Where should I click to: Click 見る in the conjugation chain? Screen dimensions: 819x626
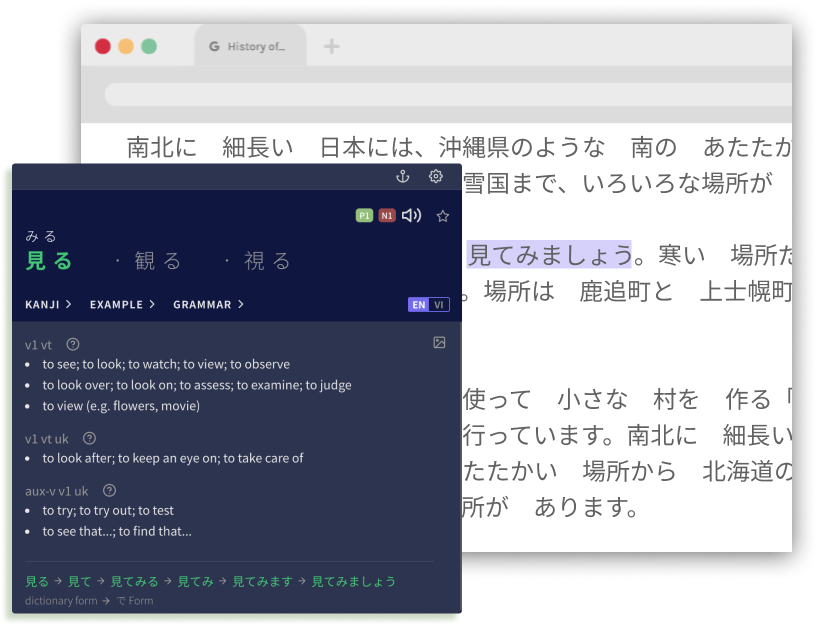click(x=37, y=581)
